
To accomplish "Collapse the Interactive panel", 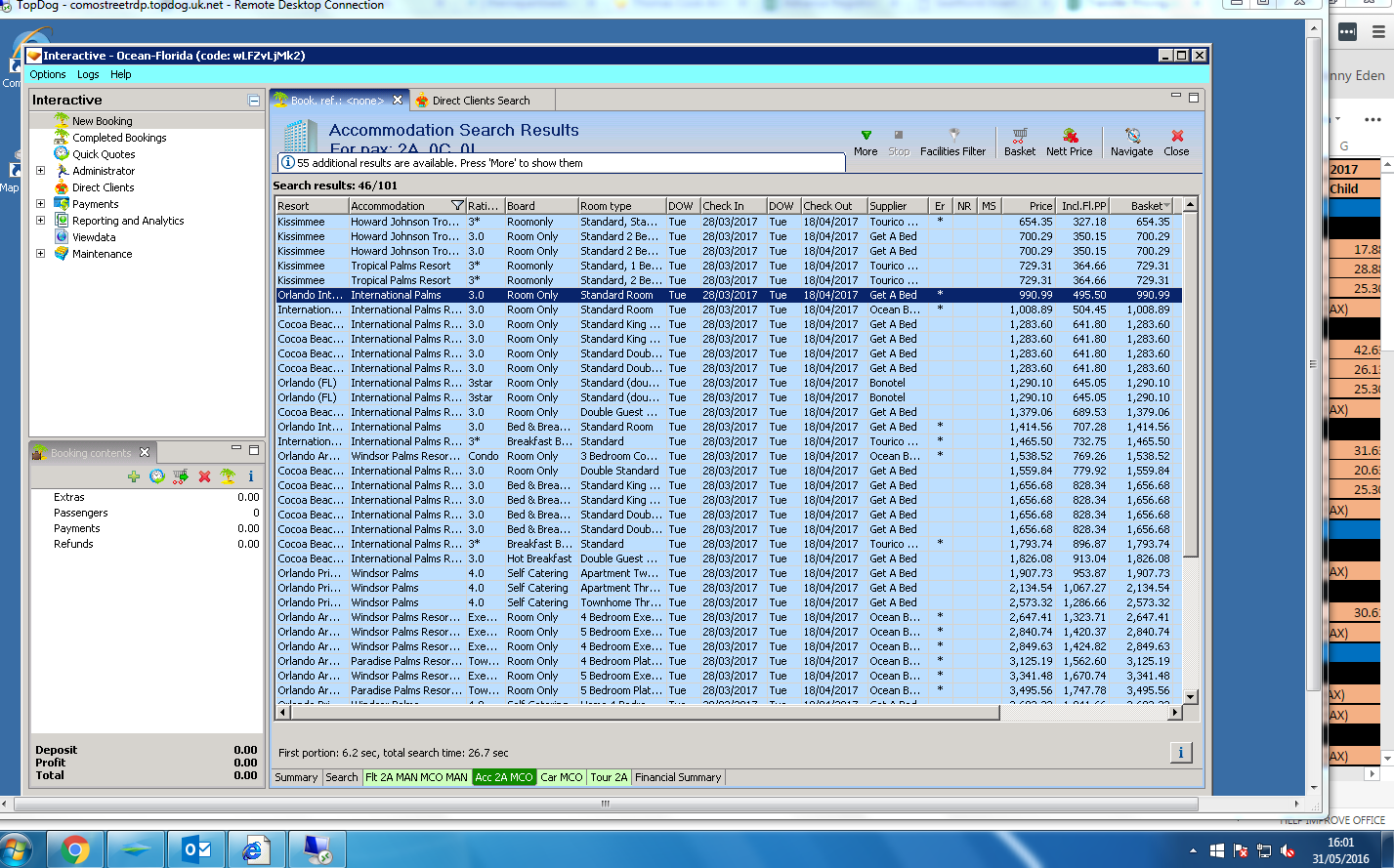I will [x=254, y=101].
